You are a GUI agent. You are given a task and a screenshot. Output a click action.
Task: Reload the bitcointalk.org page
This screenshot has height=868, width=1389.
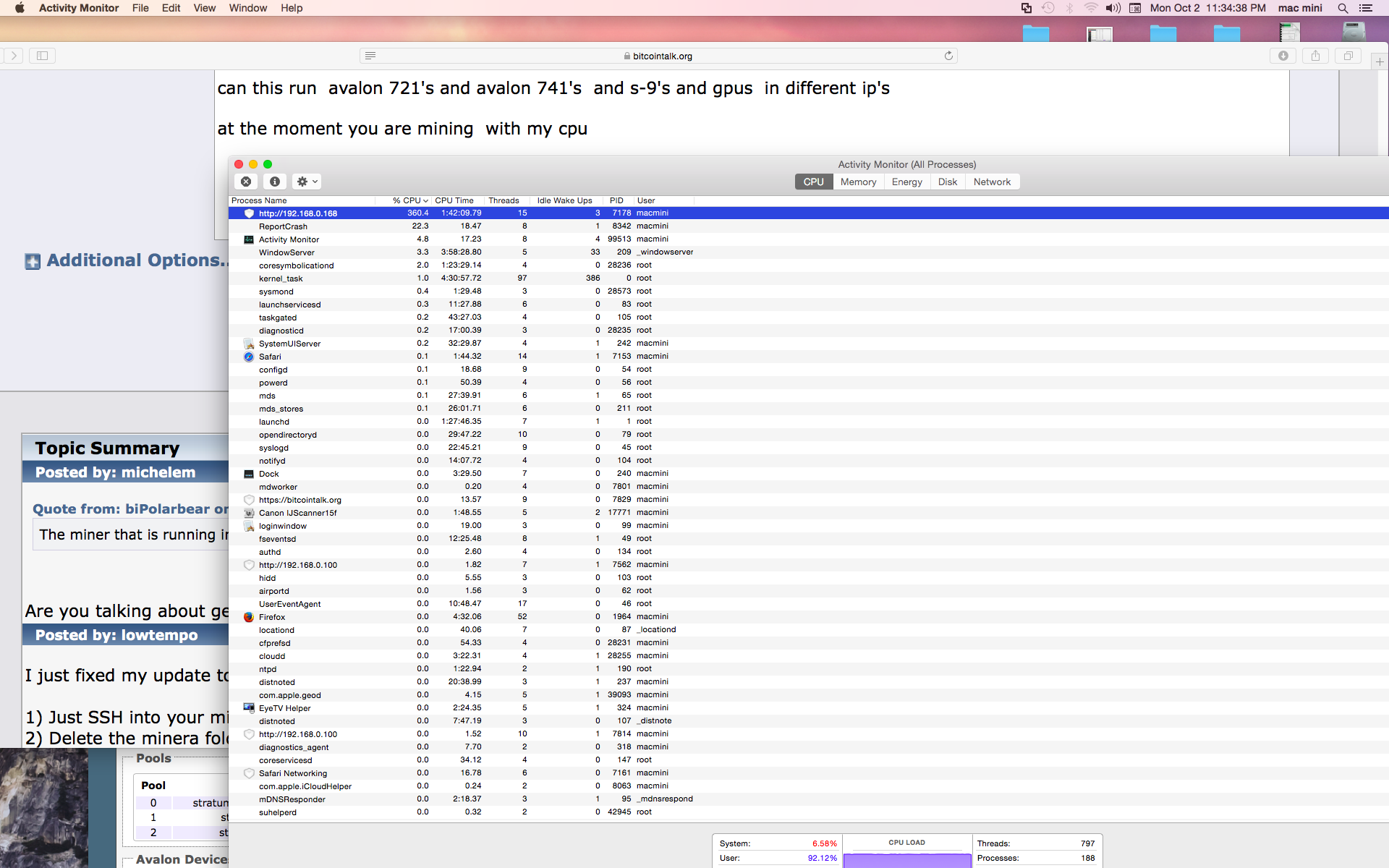[948, 56]
